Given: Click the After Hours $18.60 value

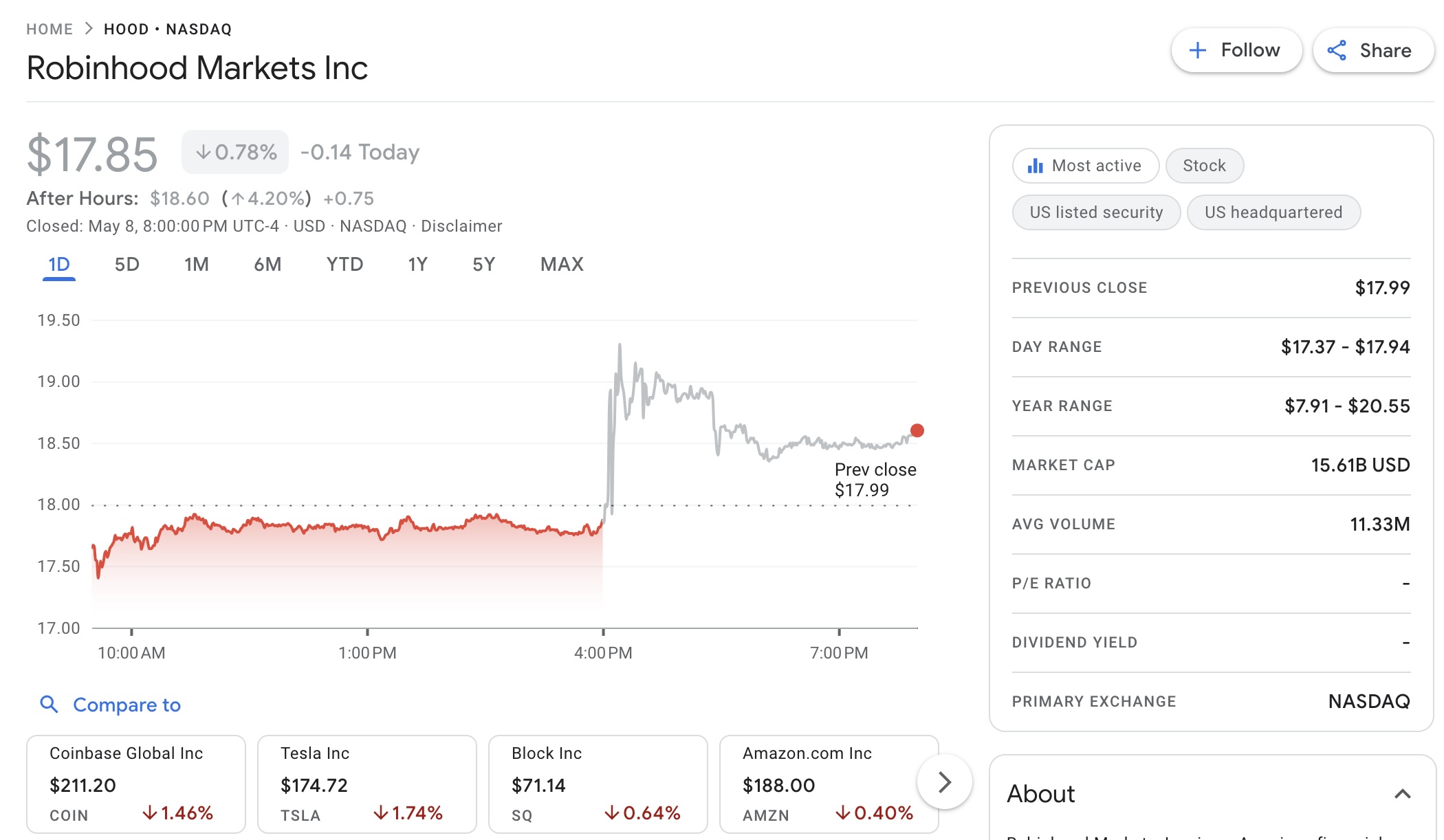Looking at the screenshot, I should click(179, 199).
